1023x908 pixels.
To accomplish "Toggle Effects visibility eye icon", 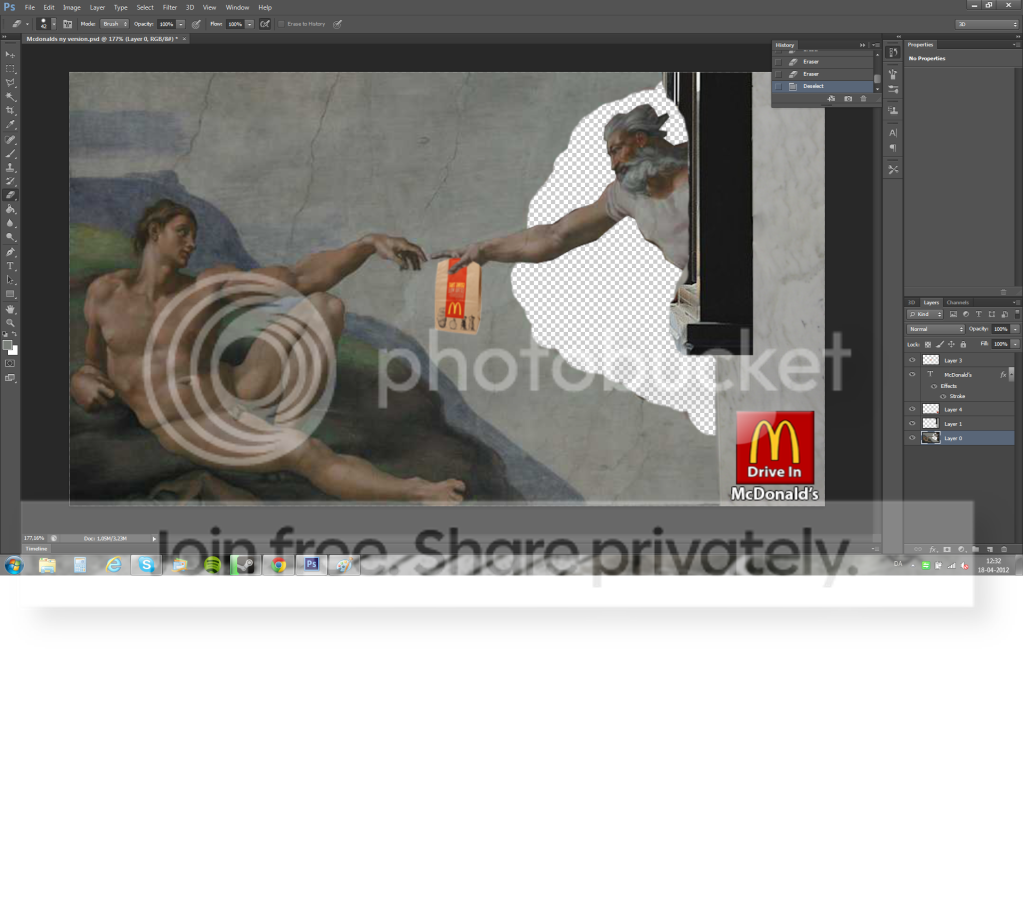I will coord(934,386).
